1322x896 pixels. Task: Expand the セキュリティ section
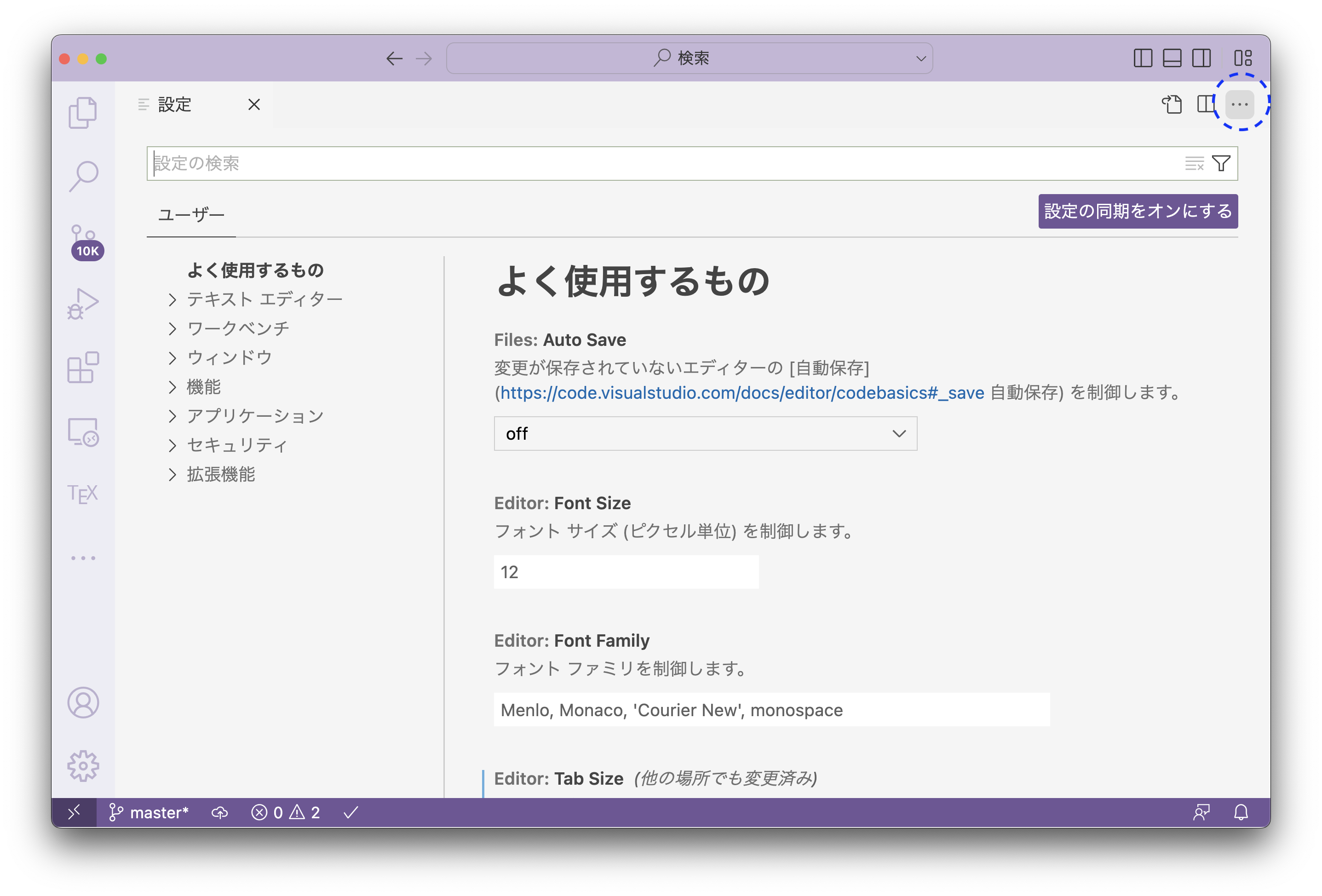click(236, 445)
